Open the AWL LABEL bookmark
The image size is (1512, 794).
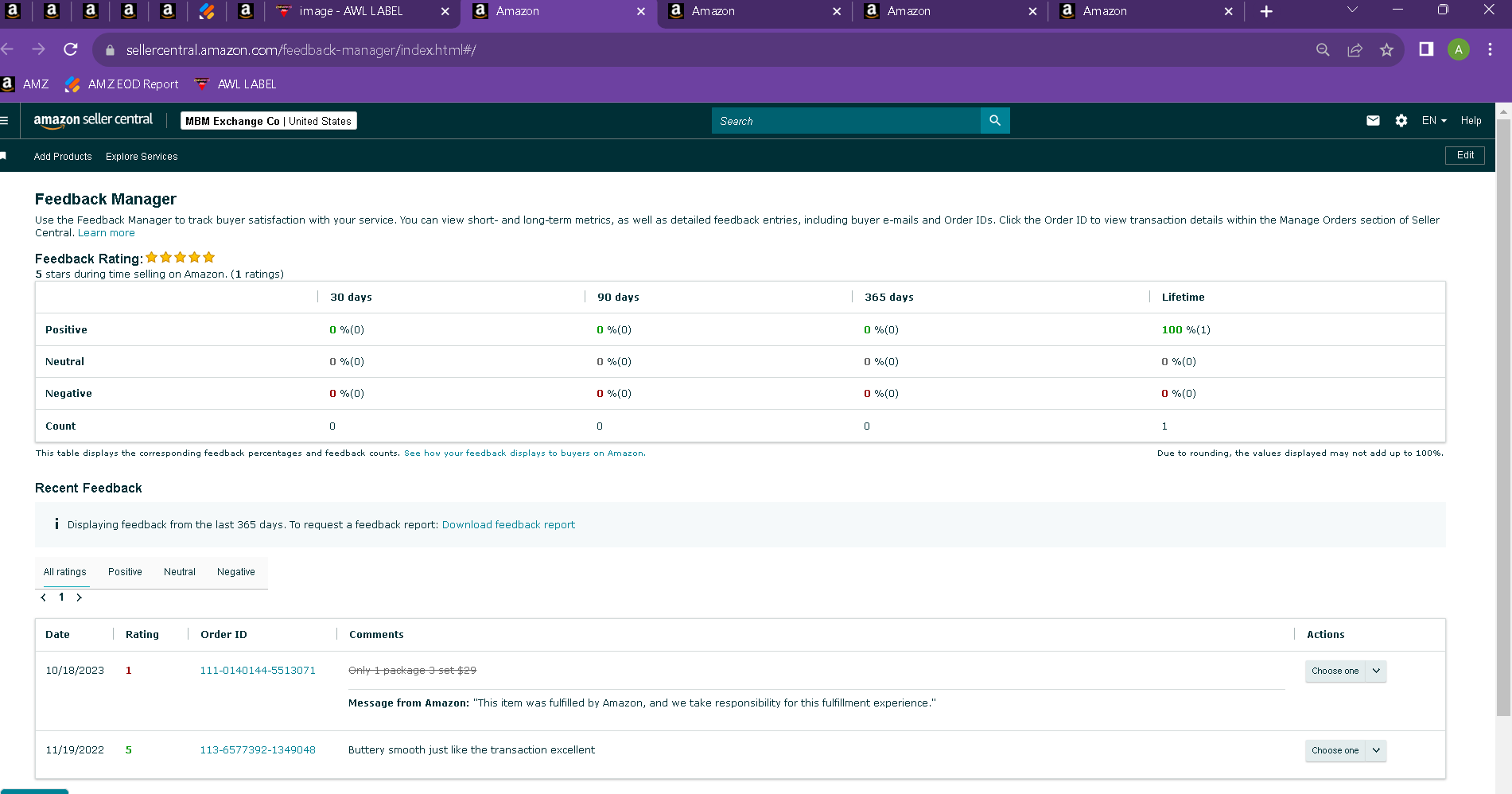235,84
